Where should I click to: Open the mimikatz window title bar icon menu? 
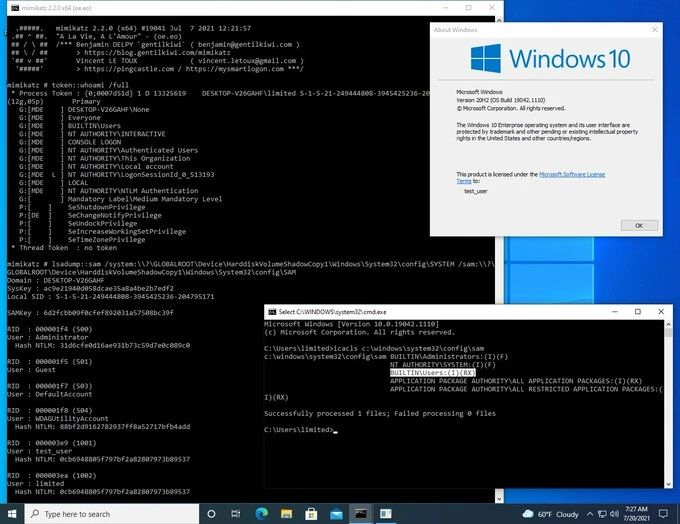[x=6, y=6]
